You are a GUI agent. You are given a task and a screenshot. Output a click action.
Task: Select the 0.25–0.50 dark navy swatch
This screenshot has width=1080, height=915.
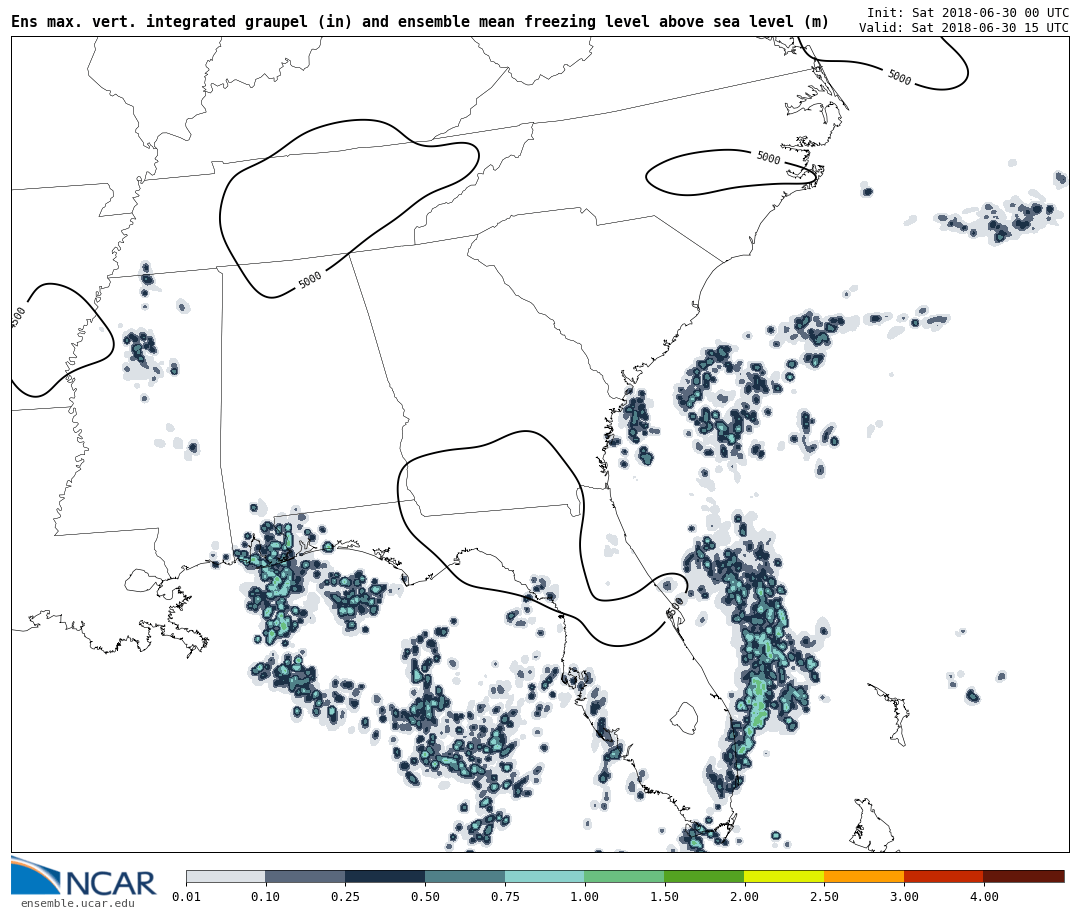click(x=385, y=877)
